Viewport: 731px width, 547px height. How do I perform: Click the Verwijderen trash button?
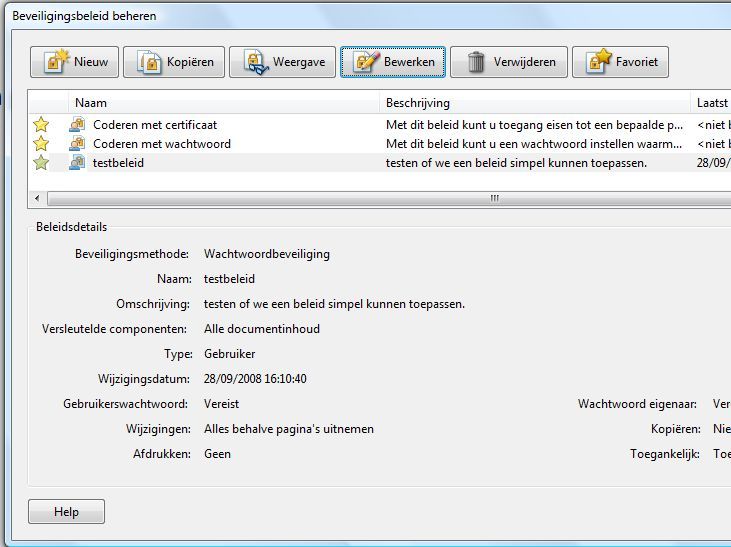(x=509, y=62)
